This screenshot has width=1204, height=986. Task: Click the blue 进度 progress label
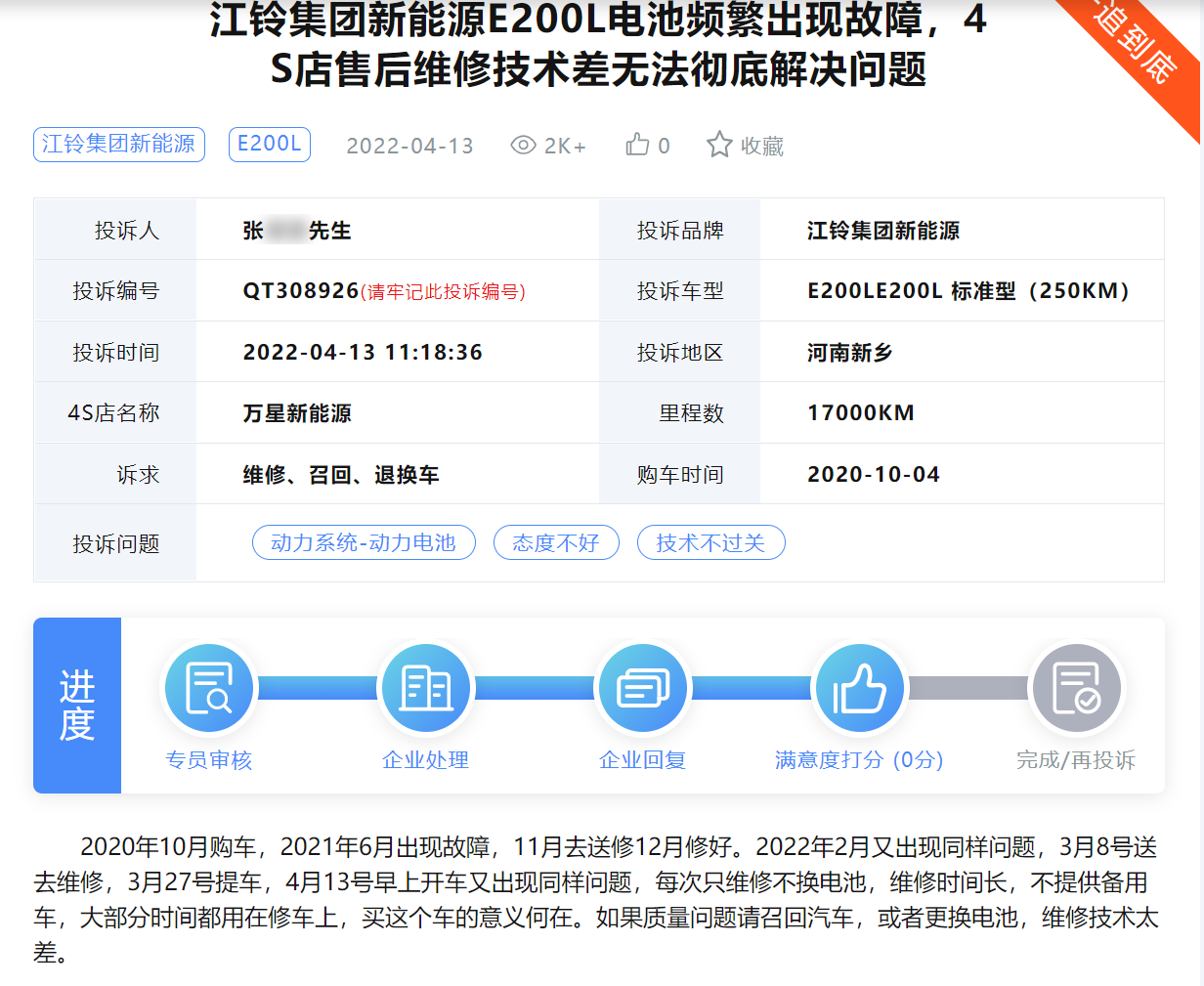(x=77, y=706)
